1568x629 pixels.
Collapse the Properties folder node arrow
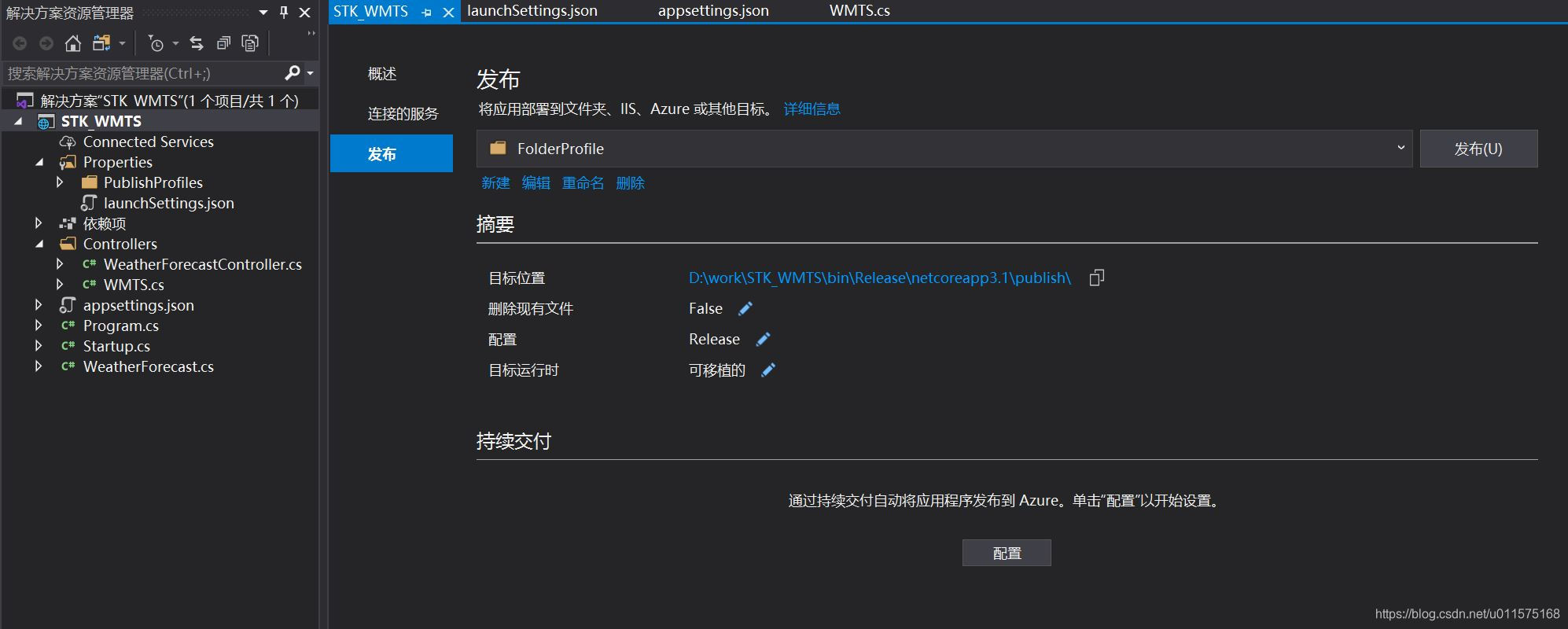point(39,162)
